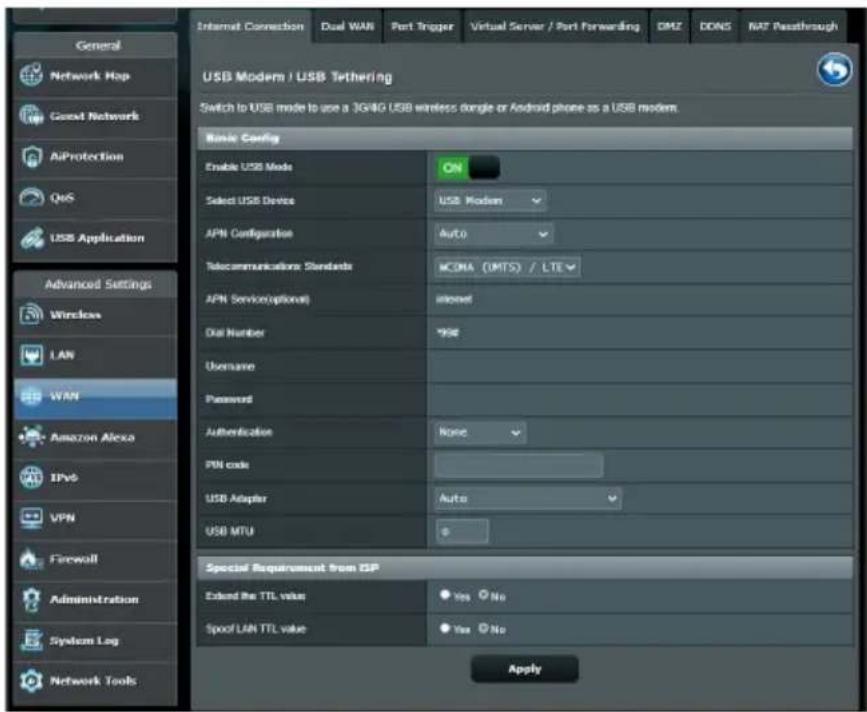Select No for Spoof LAN TTL value
867x712 pixels.
point(484,628)
